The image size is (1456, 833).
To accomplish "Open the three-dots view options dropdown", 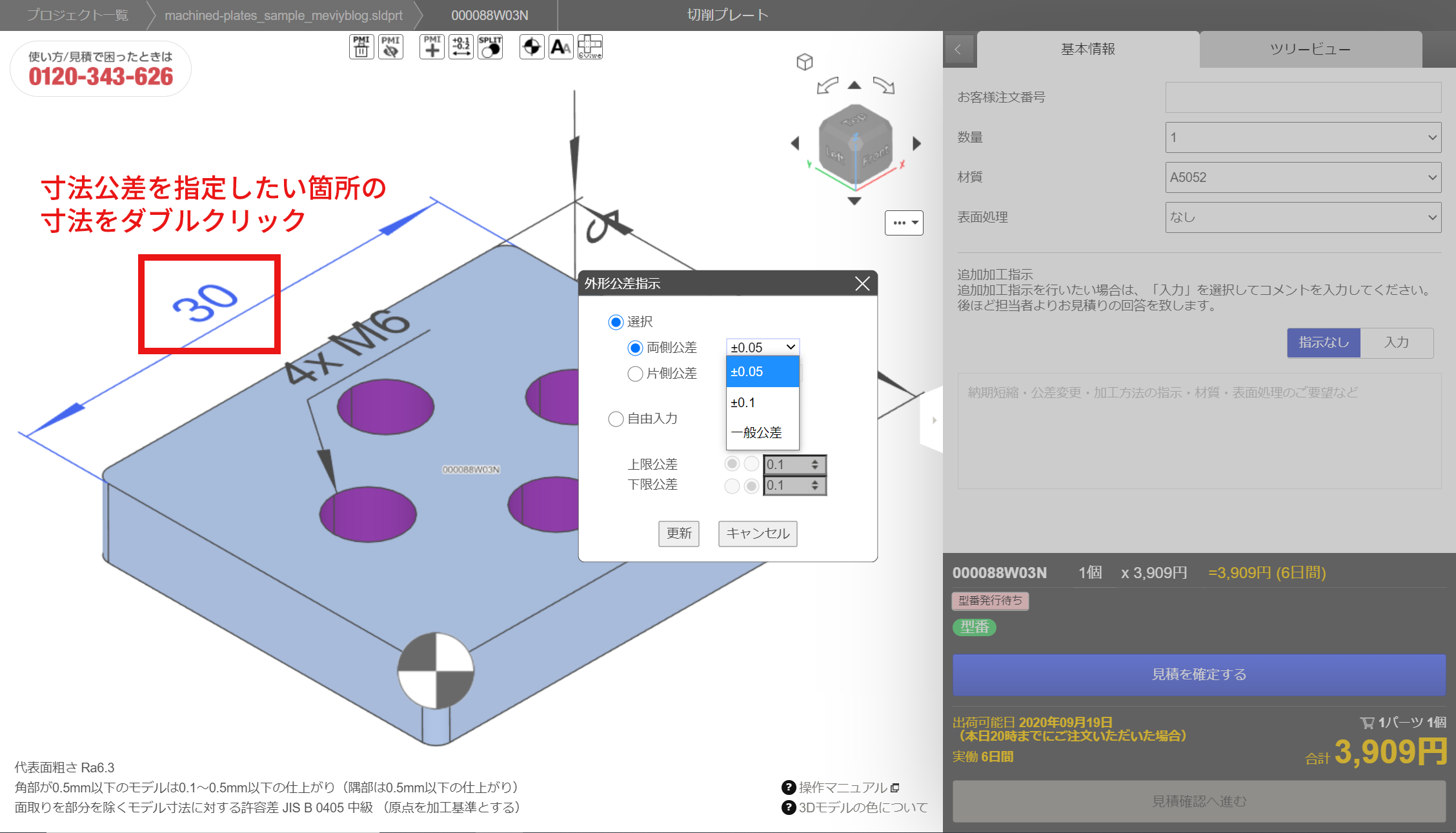I will 904,223.
